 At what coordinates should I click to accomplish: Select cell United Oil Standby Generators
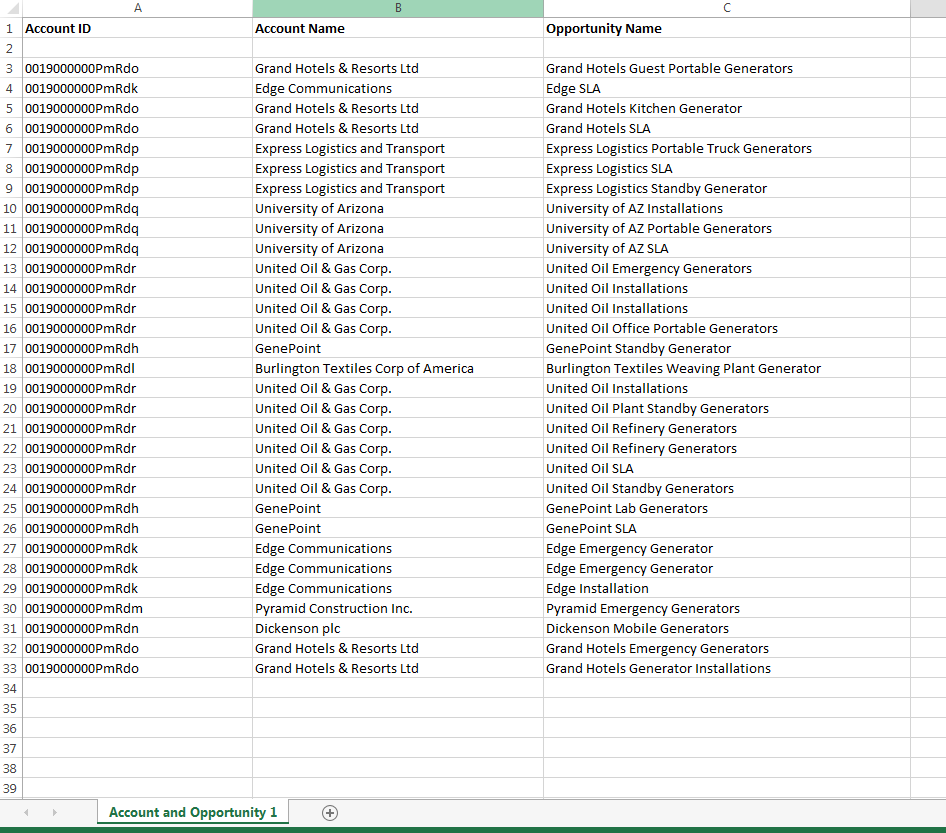pyautogui.click(x=727, y=489)
